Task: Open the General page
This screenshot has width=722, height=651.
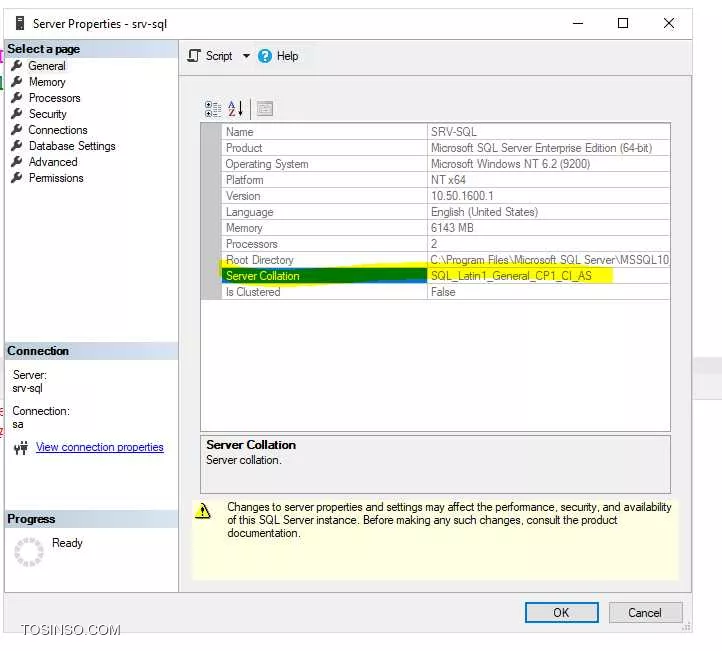Action: pyautogui.click(x=47, y=66)
